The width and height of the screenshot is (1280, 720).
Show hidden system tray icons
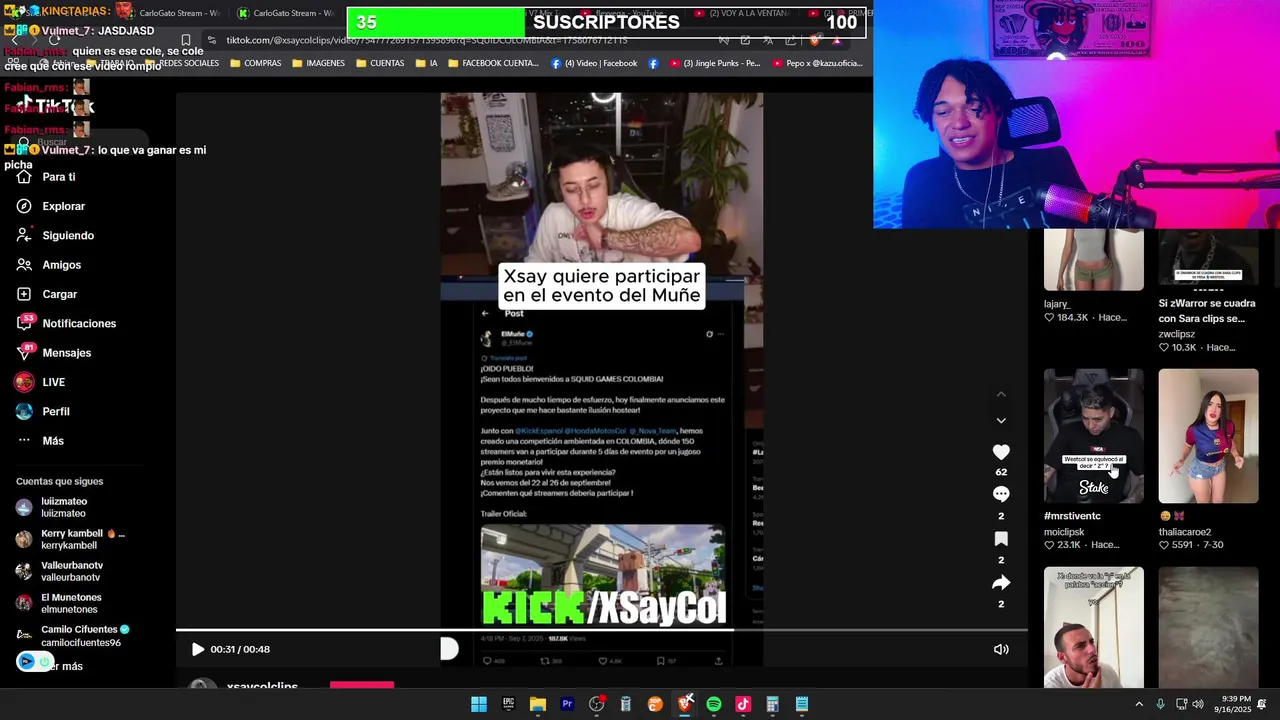coord(1138,704)
